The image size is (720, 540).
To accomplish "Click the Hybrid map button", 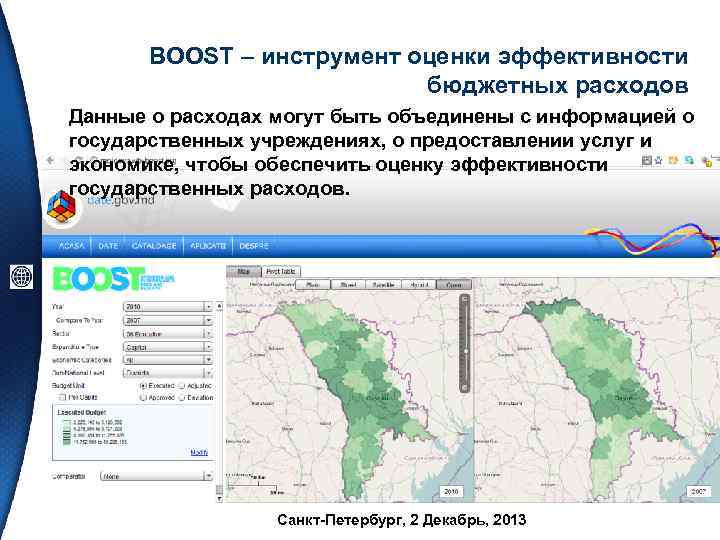I will (x=419, y=285).
